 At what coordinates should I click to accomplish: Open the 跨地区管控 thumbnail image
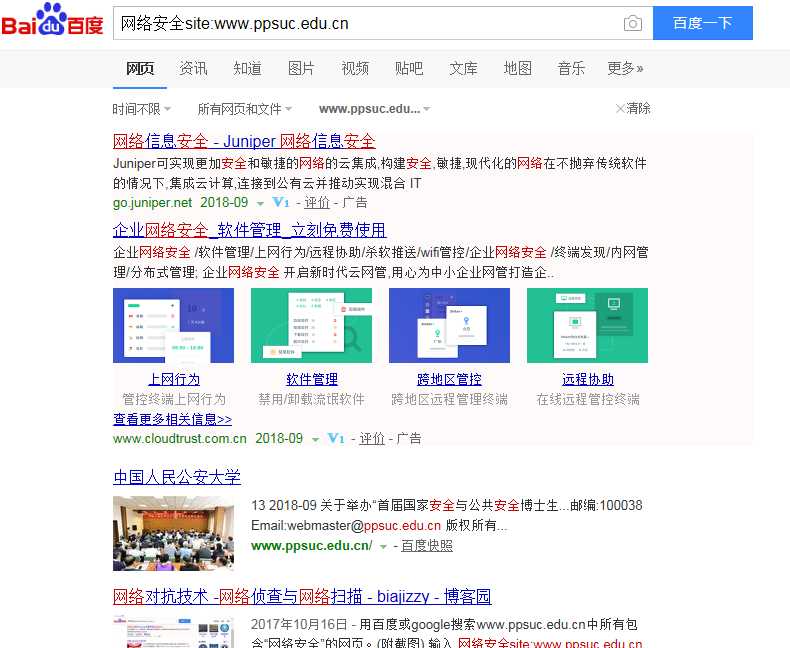tap(449, 326)
